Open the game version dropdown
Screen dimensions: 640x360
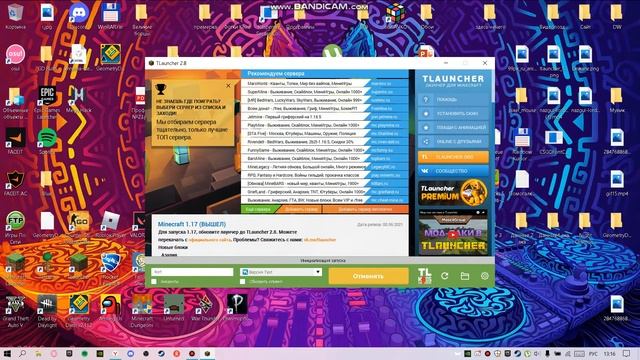click(281, 272)
